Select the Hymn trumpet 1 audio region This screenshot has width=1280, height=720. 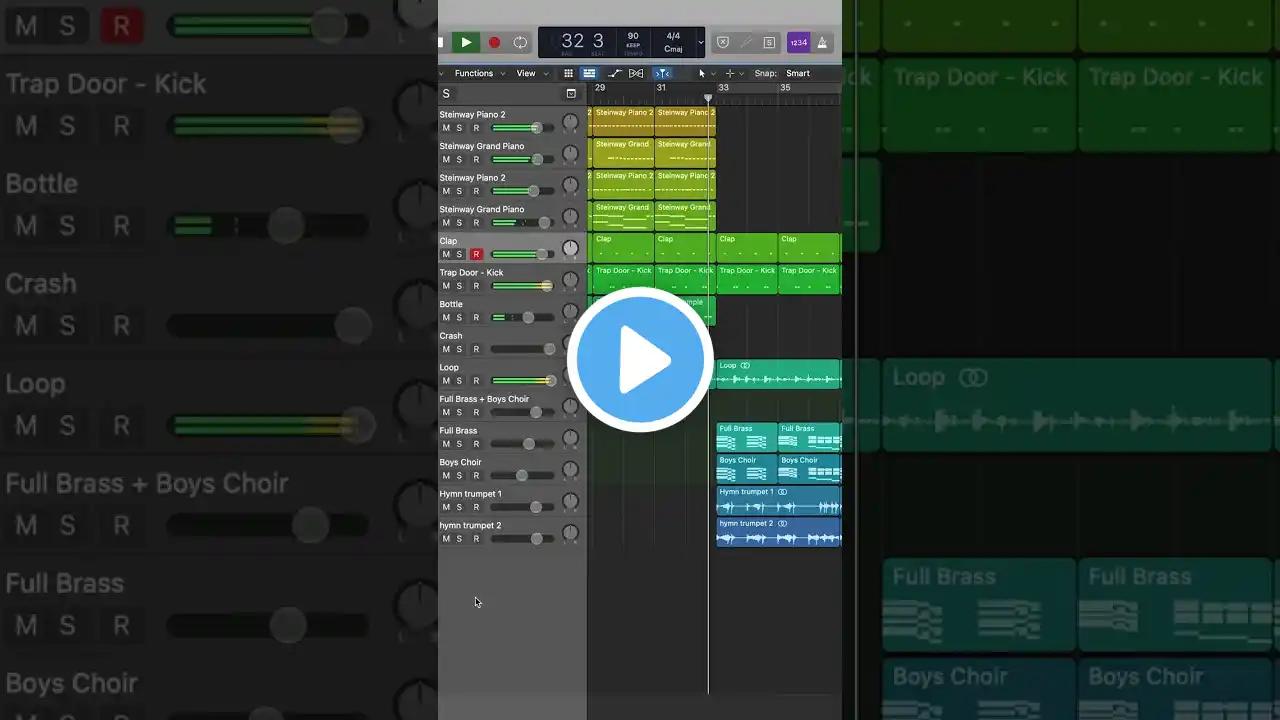point(779,501)
